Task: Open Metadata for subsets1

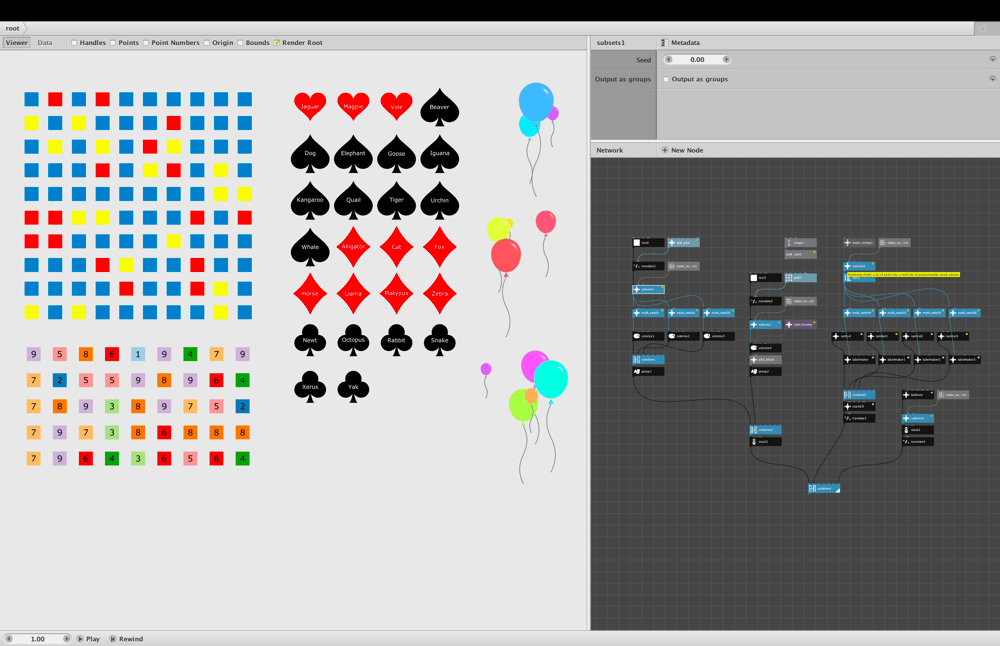Action: click(x=680, y=43)
